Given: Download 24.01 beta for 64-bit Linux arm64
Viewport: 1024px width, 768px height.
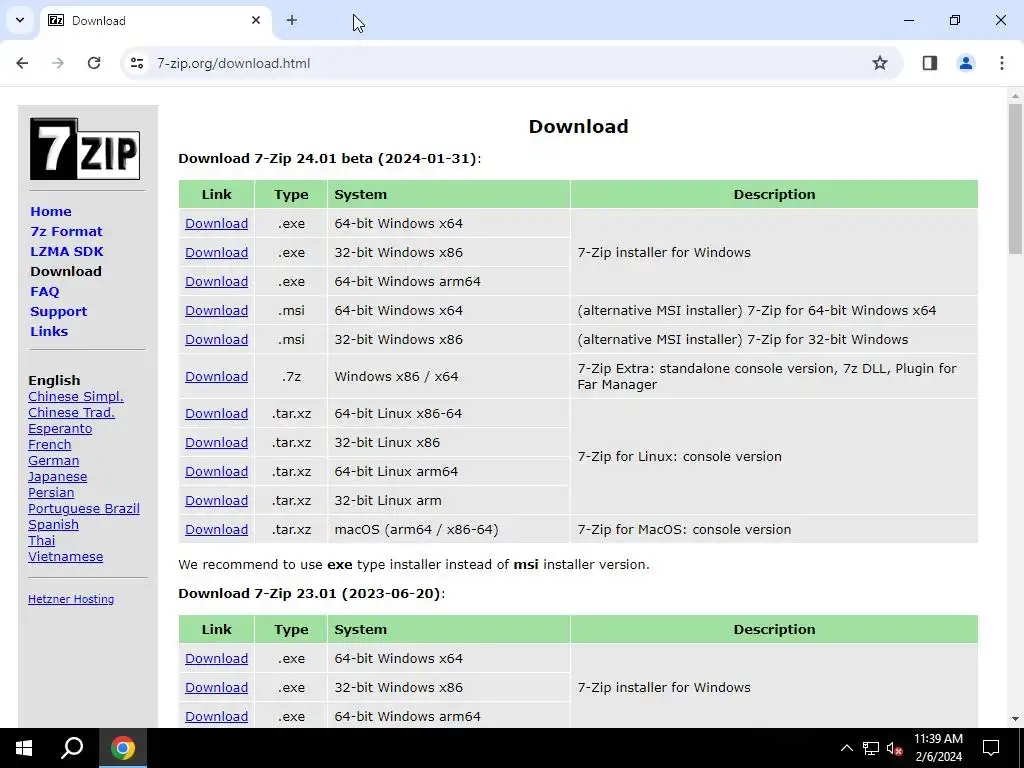Looking at the screenshot, I should 216,472.
